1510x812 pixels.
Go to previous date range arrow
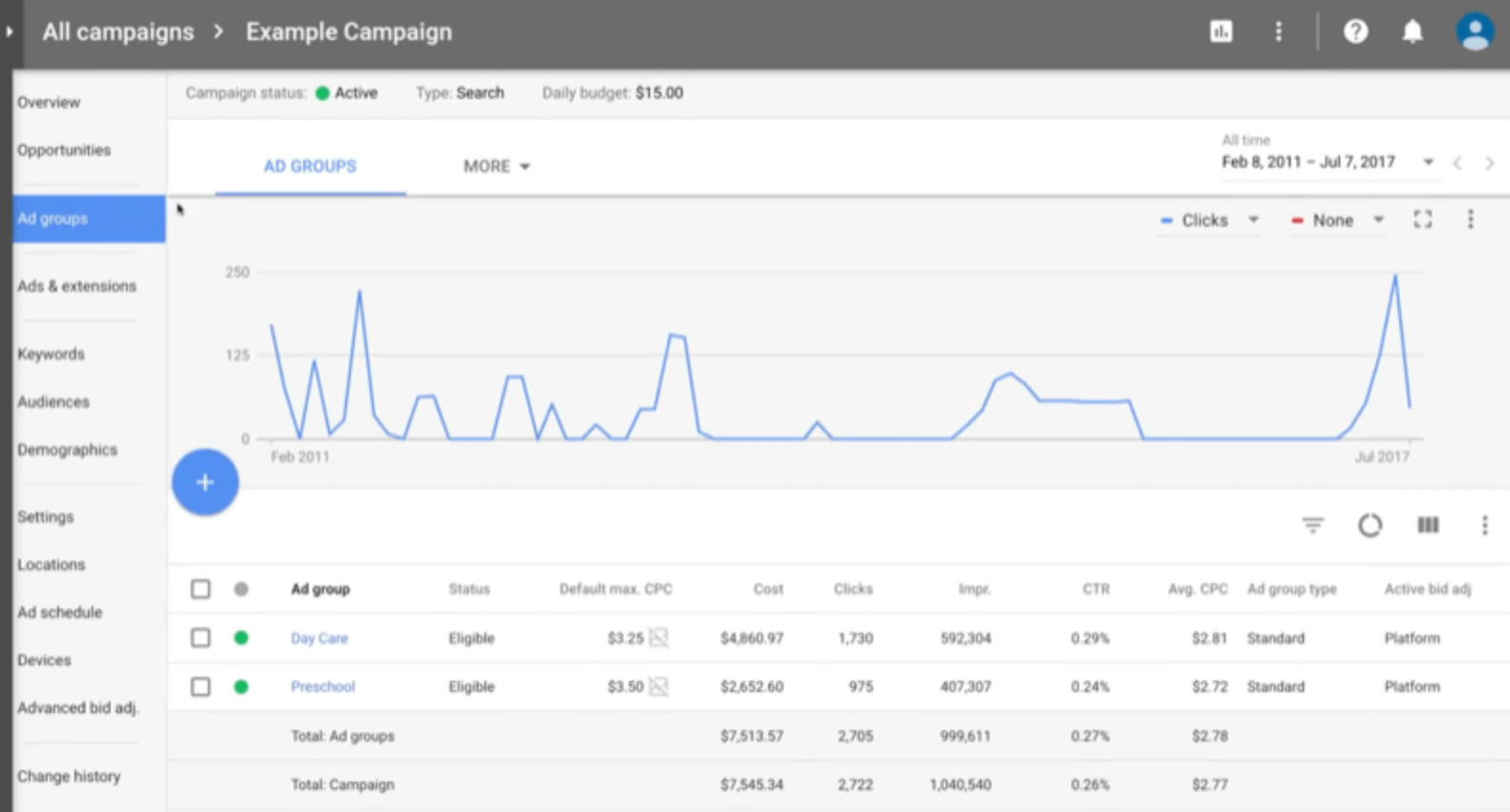click(1458, 163)
